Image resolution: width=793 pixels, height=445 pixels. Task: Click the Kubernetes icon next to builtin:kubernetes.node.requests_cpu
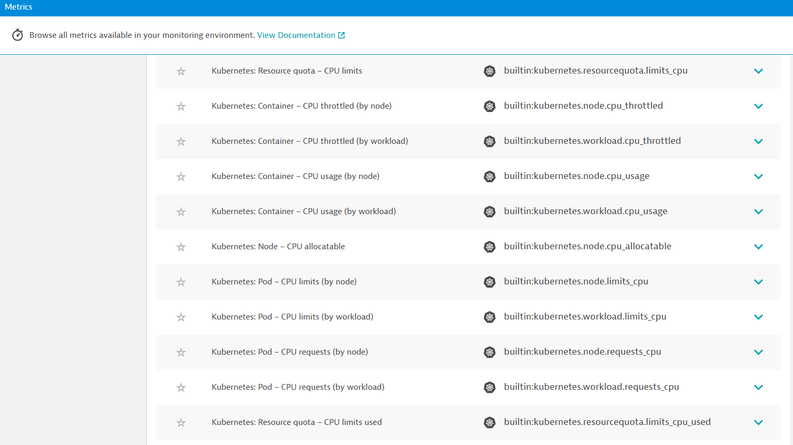[489, 352]
